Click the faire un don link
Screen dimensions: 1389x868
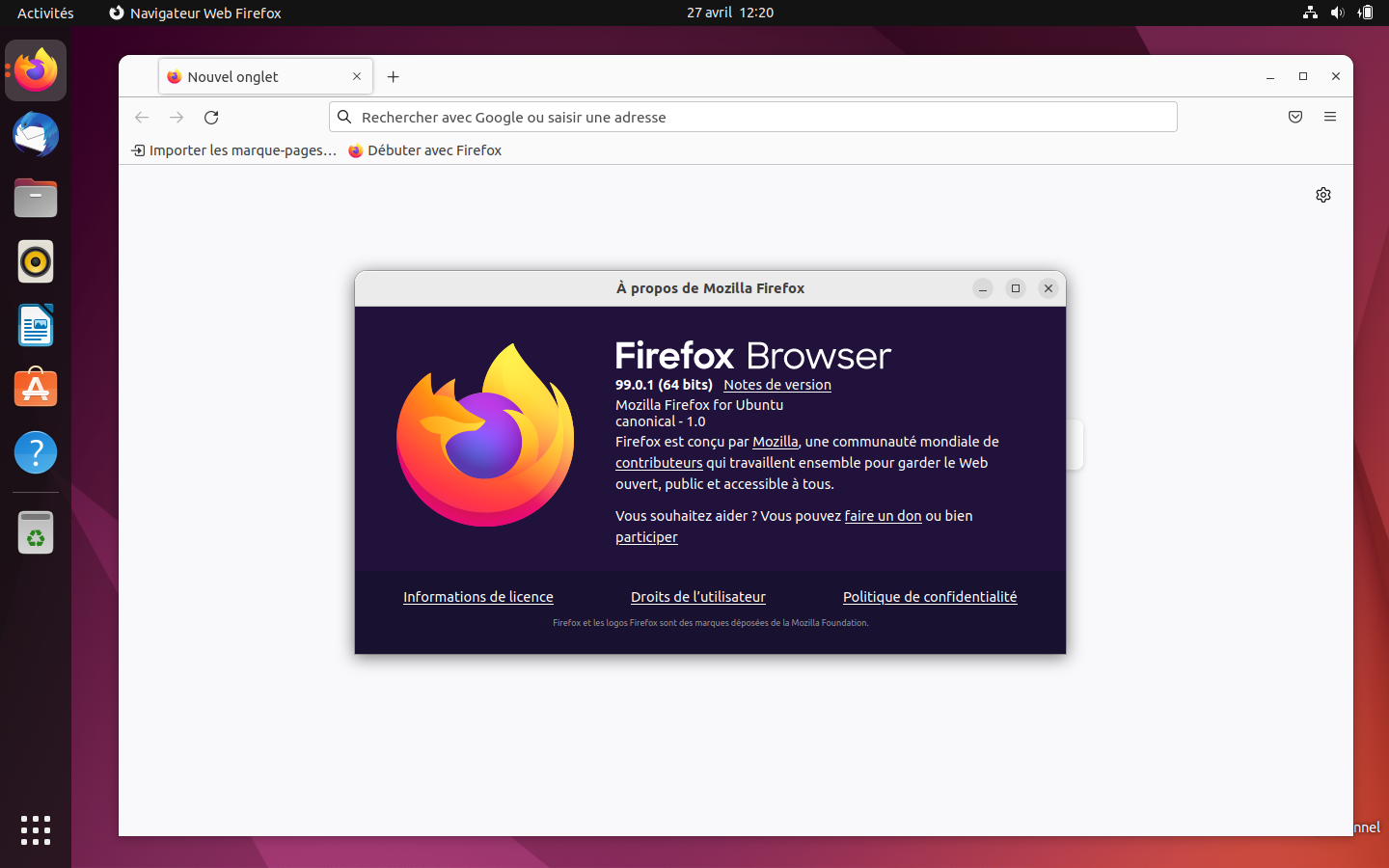pos(883,516)
